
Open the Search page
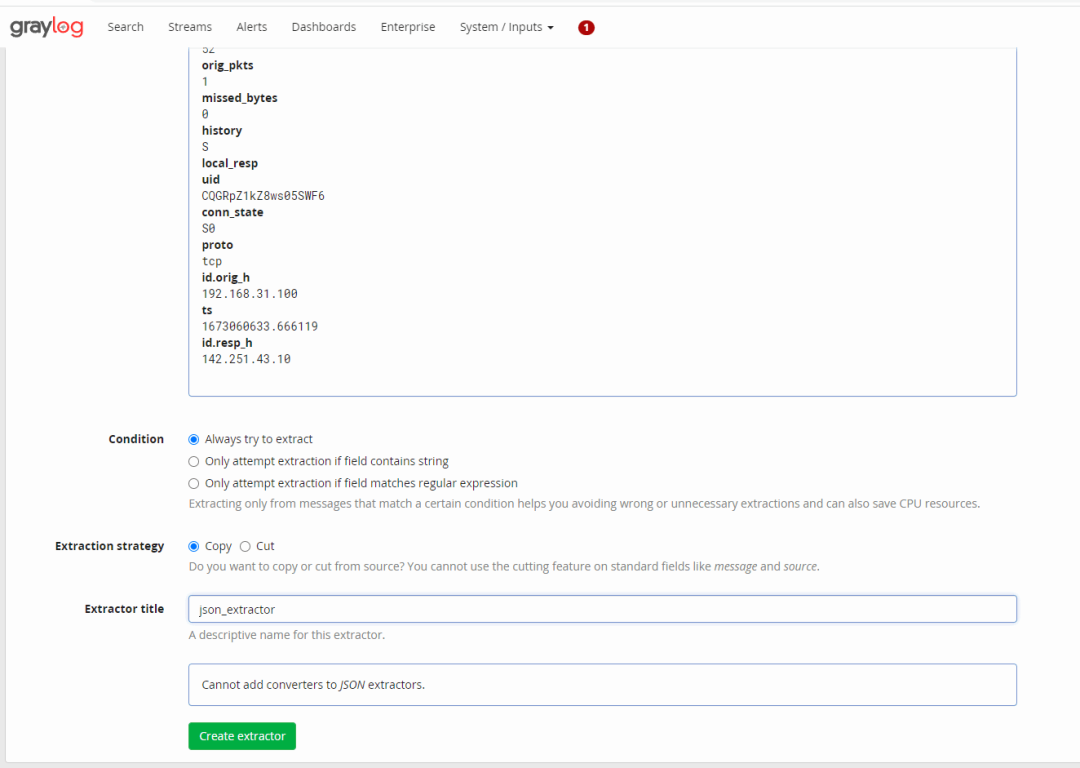coord(126,27)
